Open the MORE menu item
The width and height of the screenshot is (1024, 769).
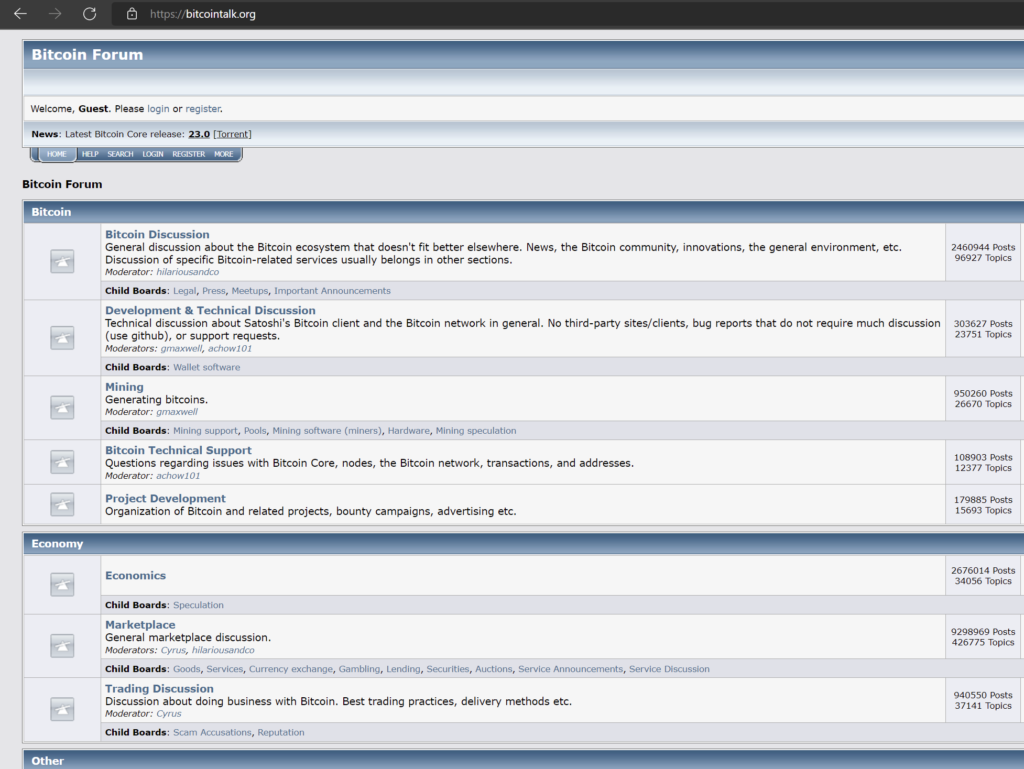(x=223, y=154)
